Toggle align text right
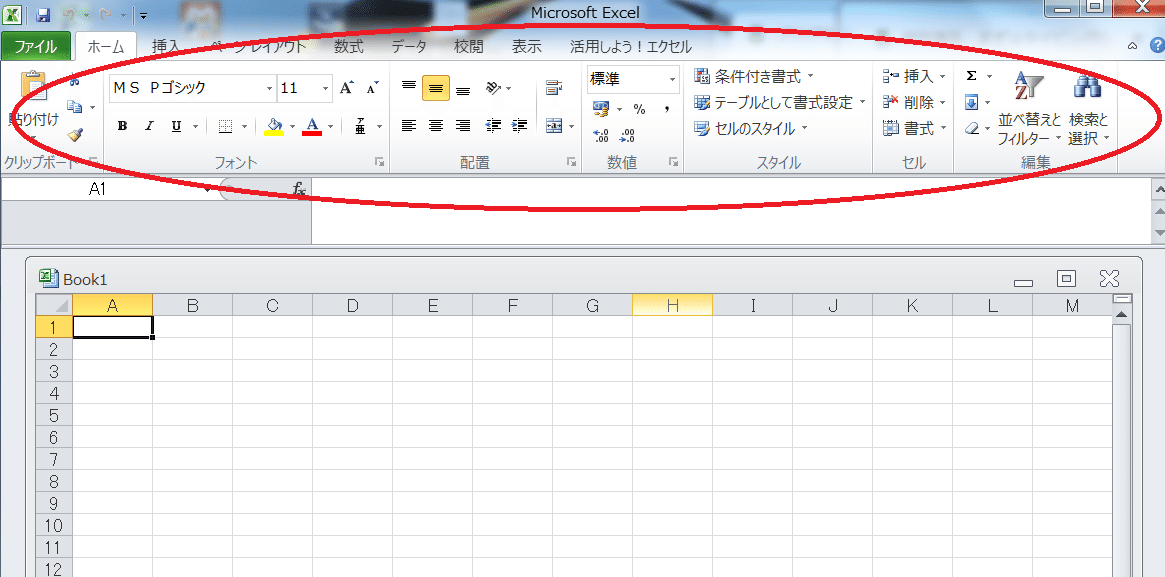1165x577 pixels. pos(463,125)
